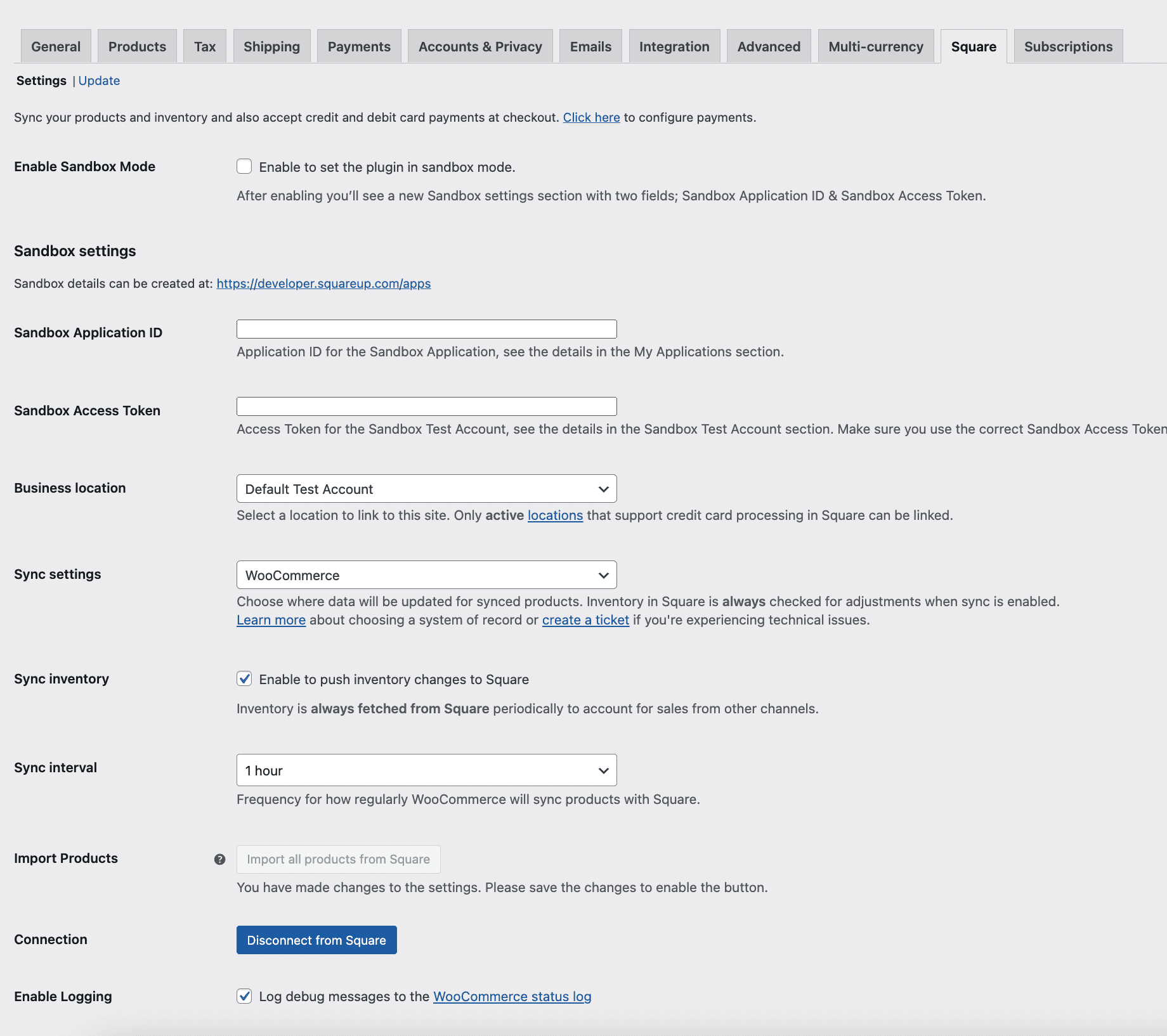Click the create a ticket link
Viewport: 1167px width, 1036px height.
pos(585,619)
